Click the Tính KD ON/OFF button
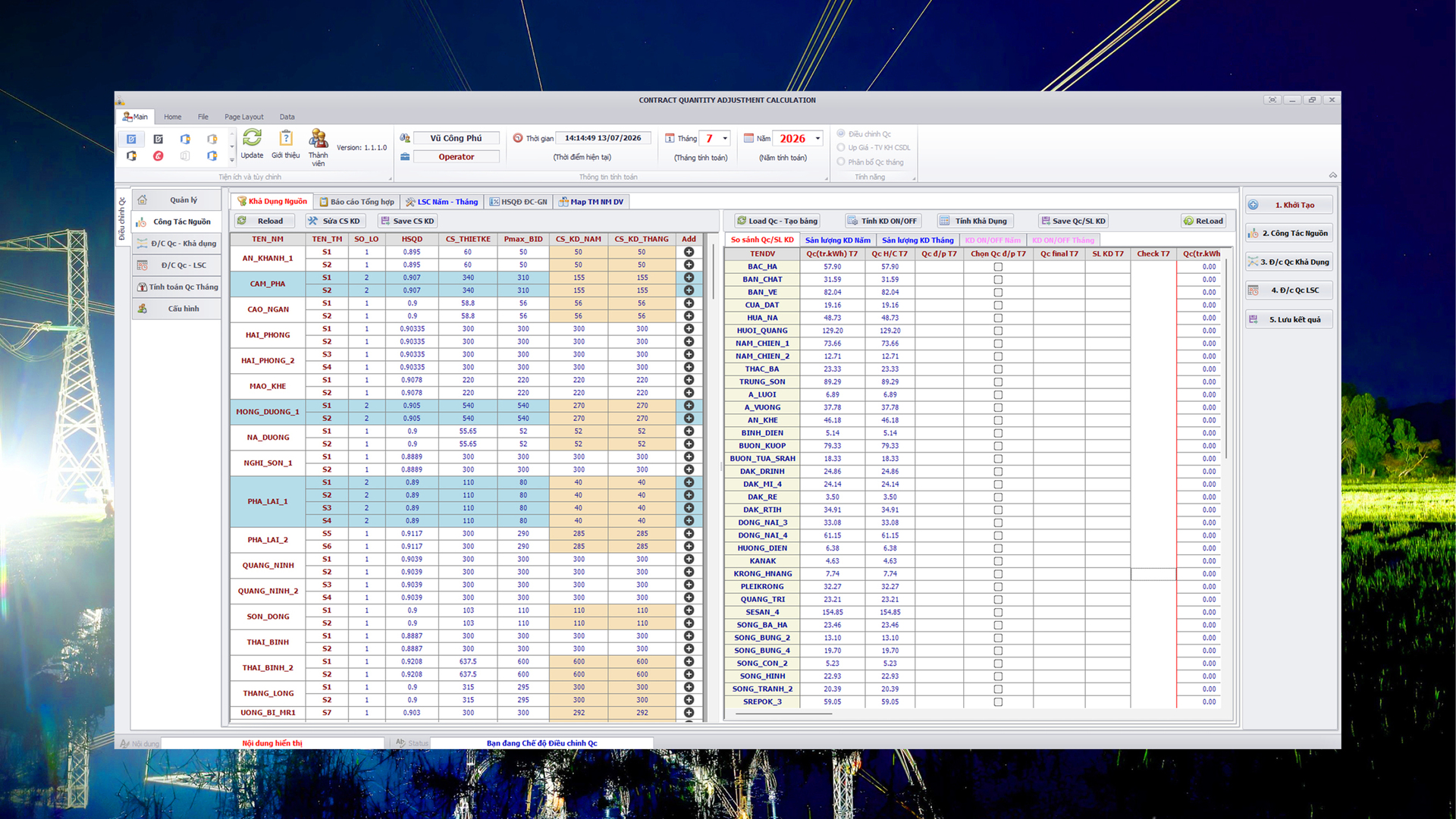 882,221
